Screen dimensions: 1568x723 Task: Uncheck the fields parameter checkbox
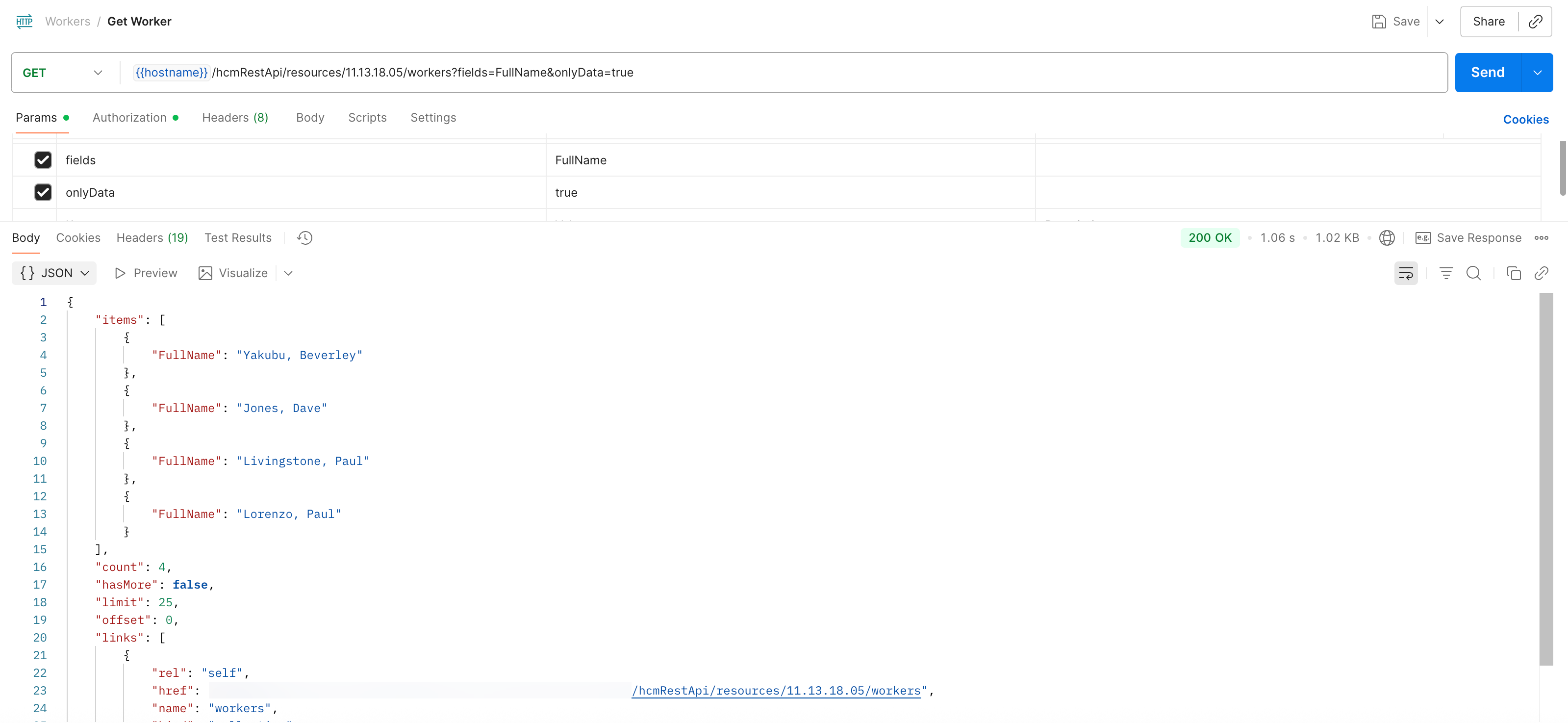43,159
